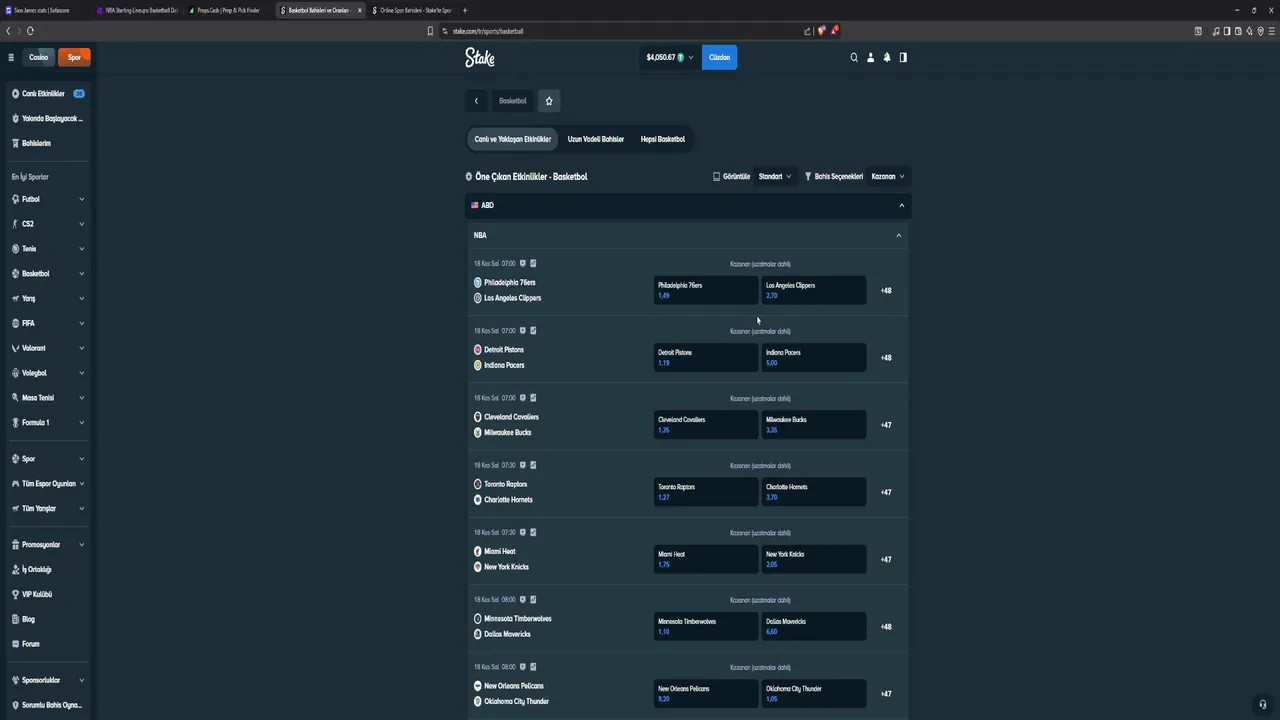Toggle the bet slip panel icon

coord(903,58)
